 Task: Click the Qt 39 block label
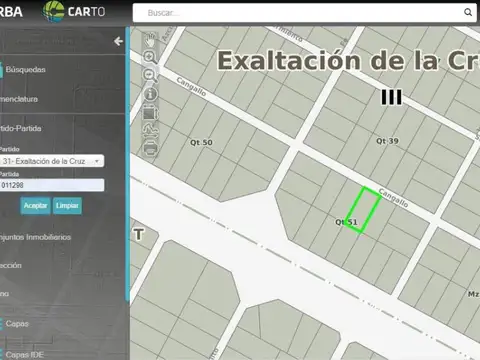387,141
